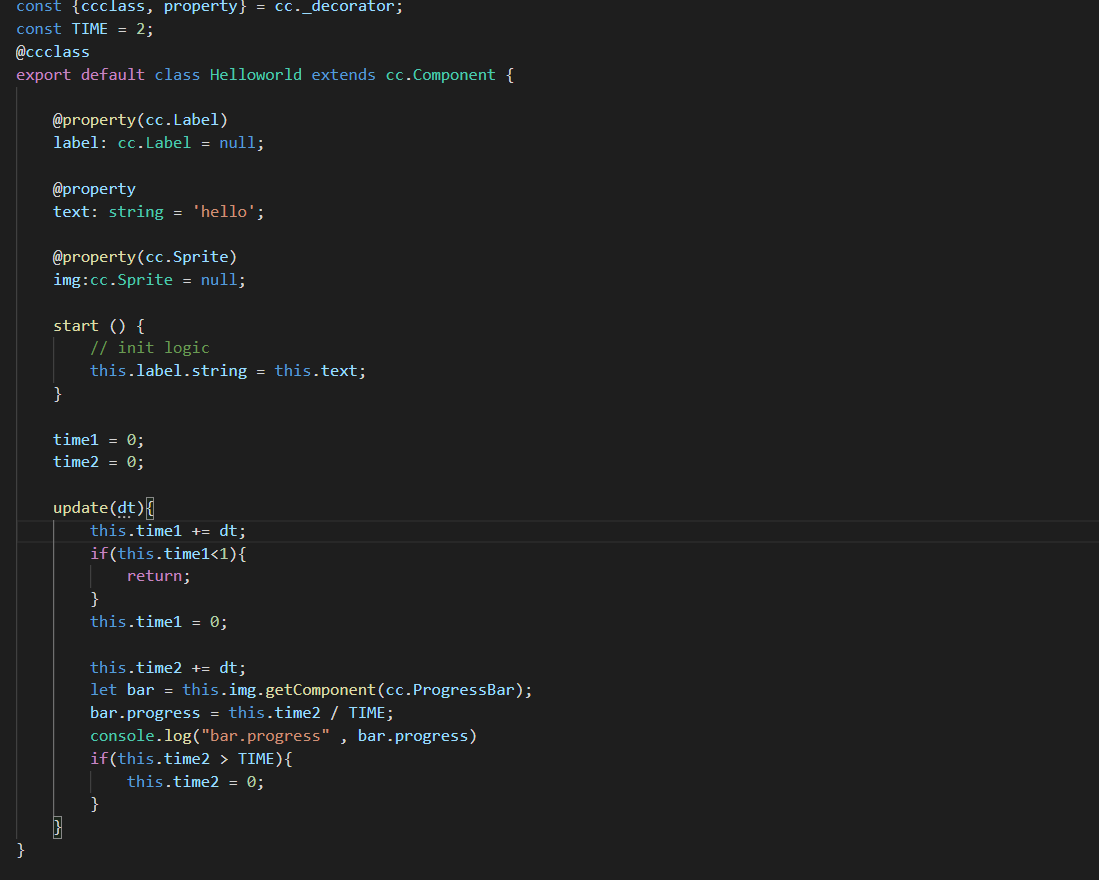Click the 'this.time1 += dt;' line
The image size is (1099, 880).
168,531
